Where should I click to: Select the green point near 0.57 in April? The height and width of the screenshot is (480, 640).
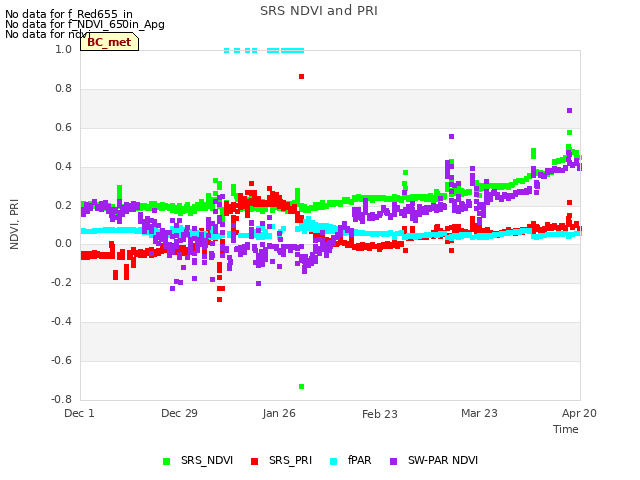coord(569,133)
